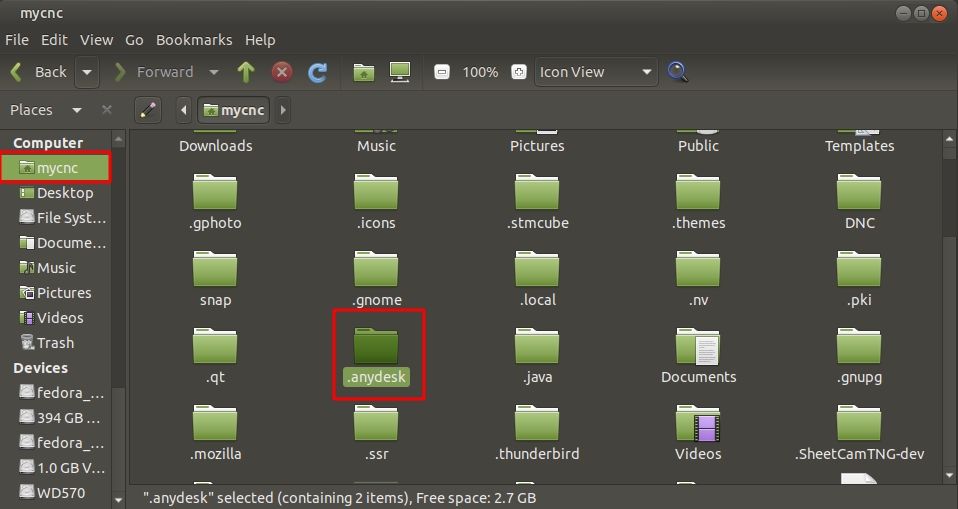
Task: Open the View menu
Action: click(x=97, y=40)
